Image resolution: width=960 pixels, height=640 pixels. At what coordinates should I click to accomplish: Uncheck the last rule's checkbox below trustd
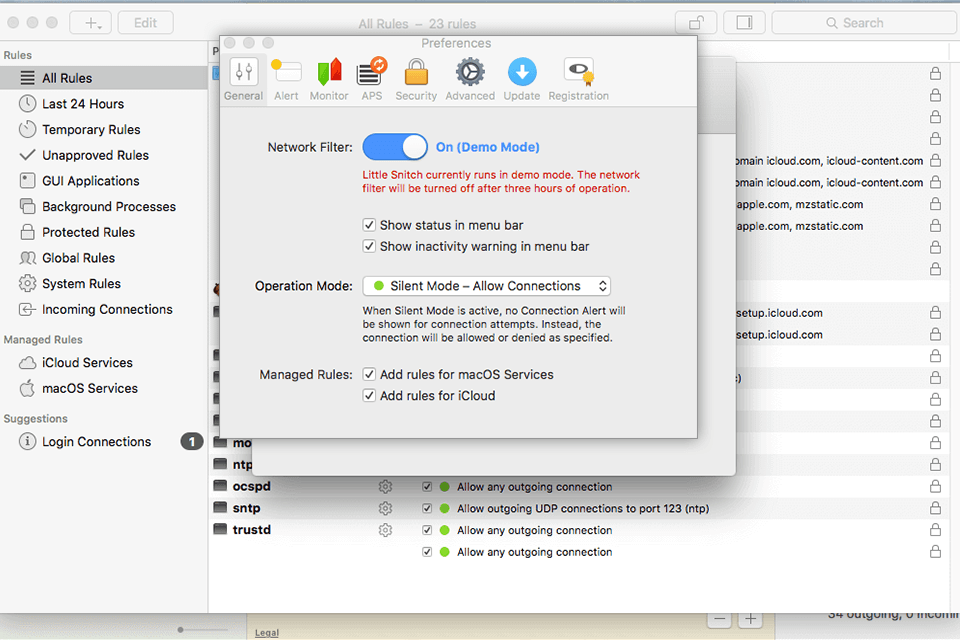click(427, 552)
